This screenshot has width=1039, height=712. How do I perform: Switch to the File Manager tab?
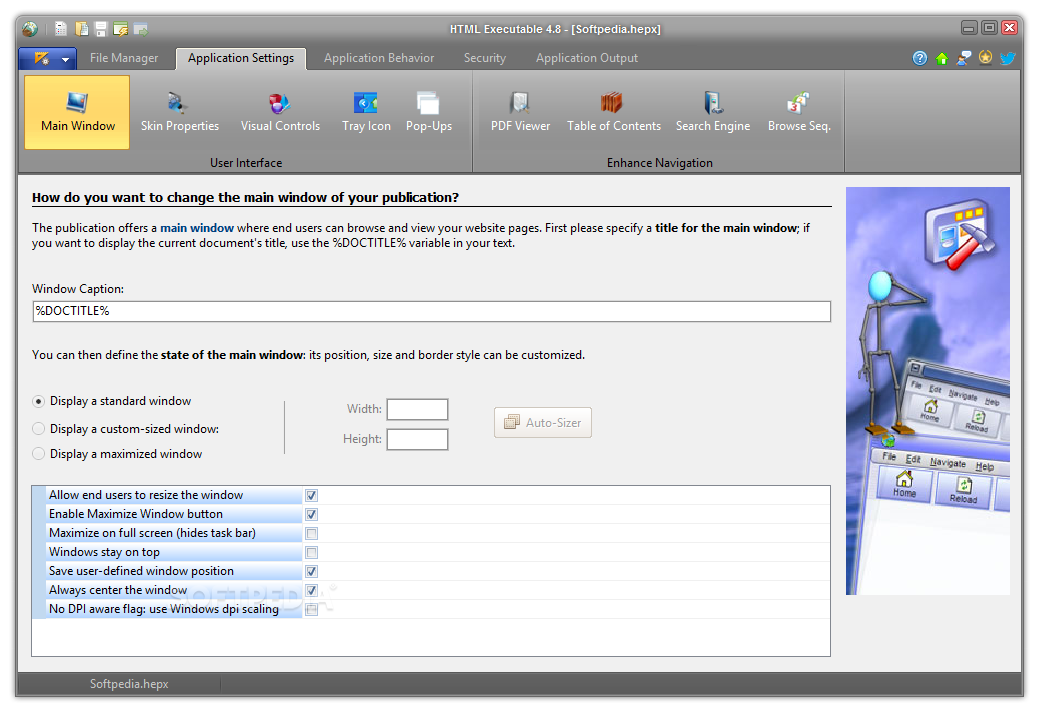tap(124, 58)
